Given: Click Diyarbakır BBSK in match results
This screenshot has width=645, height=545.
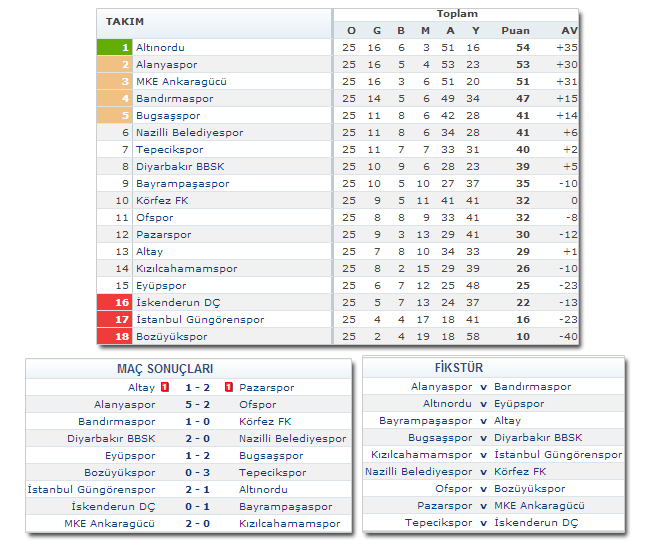Looking at the screenshot, I should point(111,438).
